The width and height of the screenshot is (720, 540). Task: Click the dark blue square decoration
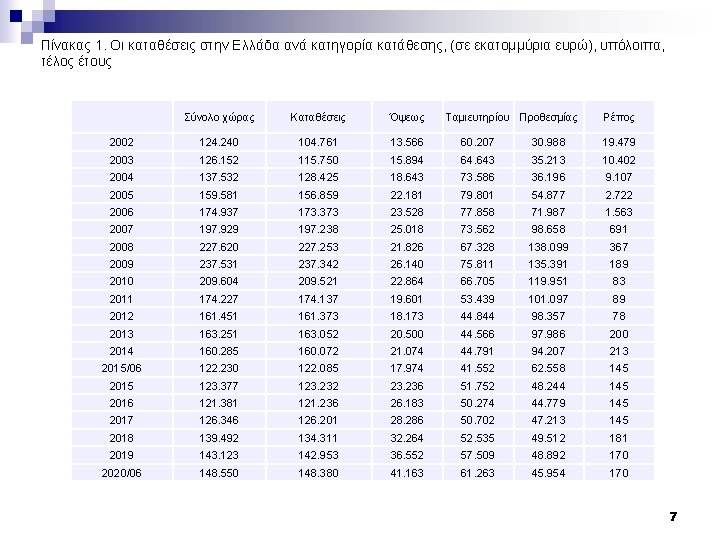coord(16,16)
